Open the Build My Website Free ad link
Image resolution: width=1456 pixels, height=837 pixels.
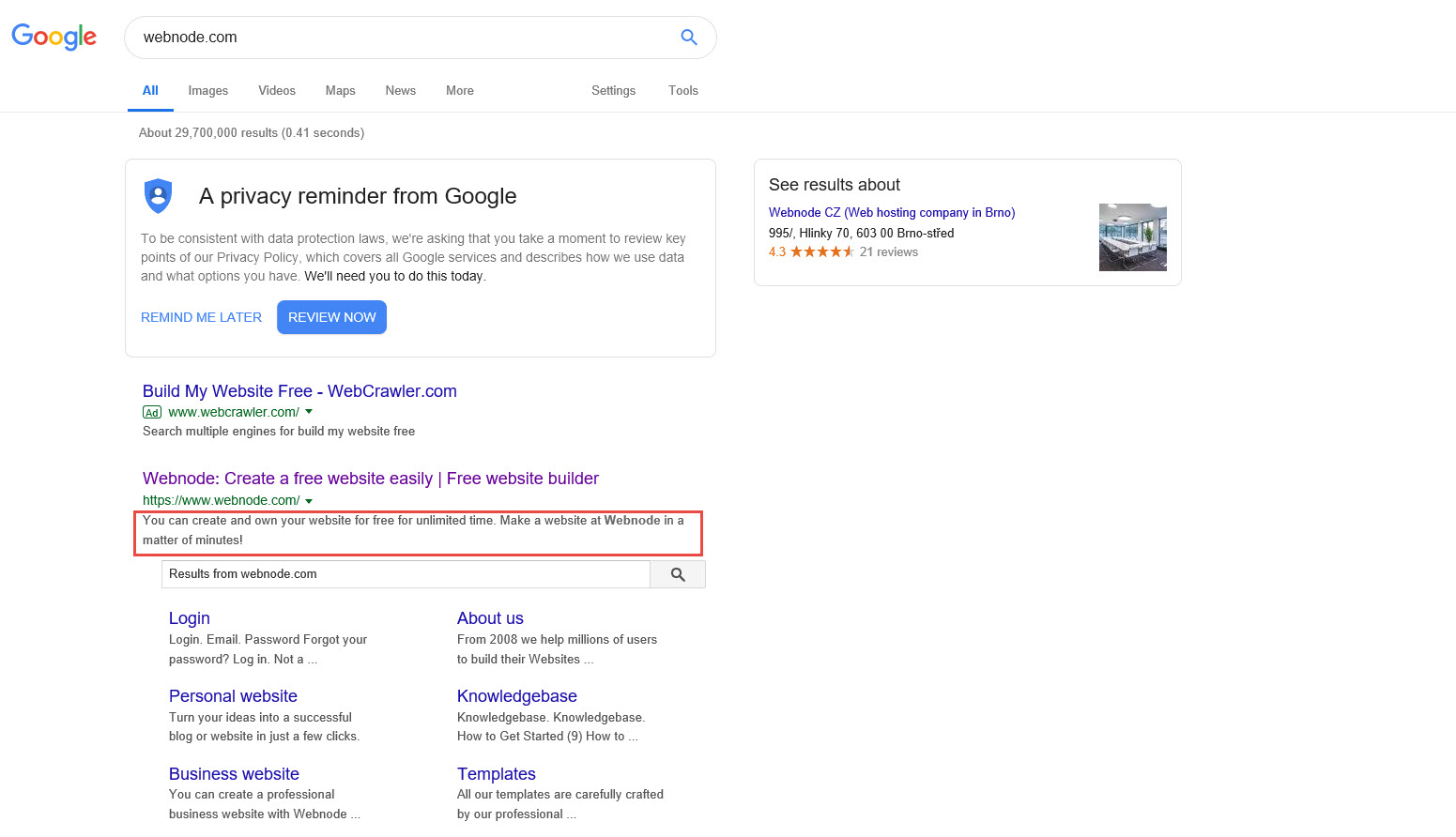click(x=299, y=391)
